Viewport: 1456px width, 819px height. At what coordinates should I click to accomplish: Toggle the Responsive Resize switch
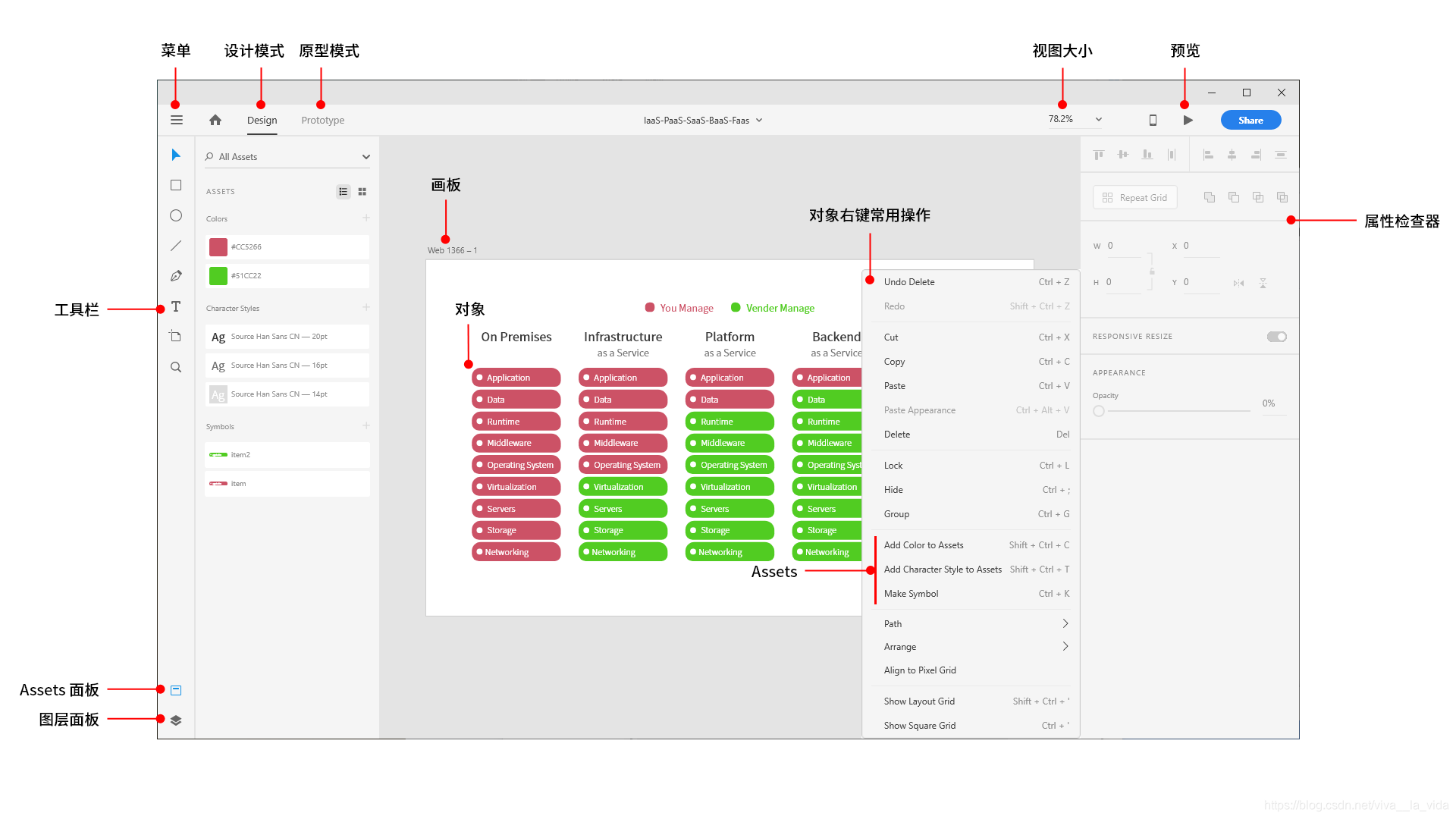click(1276, 337)
